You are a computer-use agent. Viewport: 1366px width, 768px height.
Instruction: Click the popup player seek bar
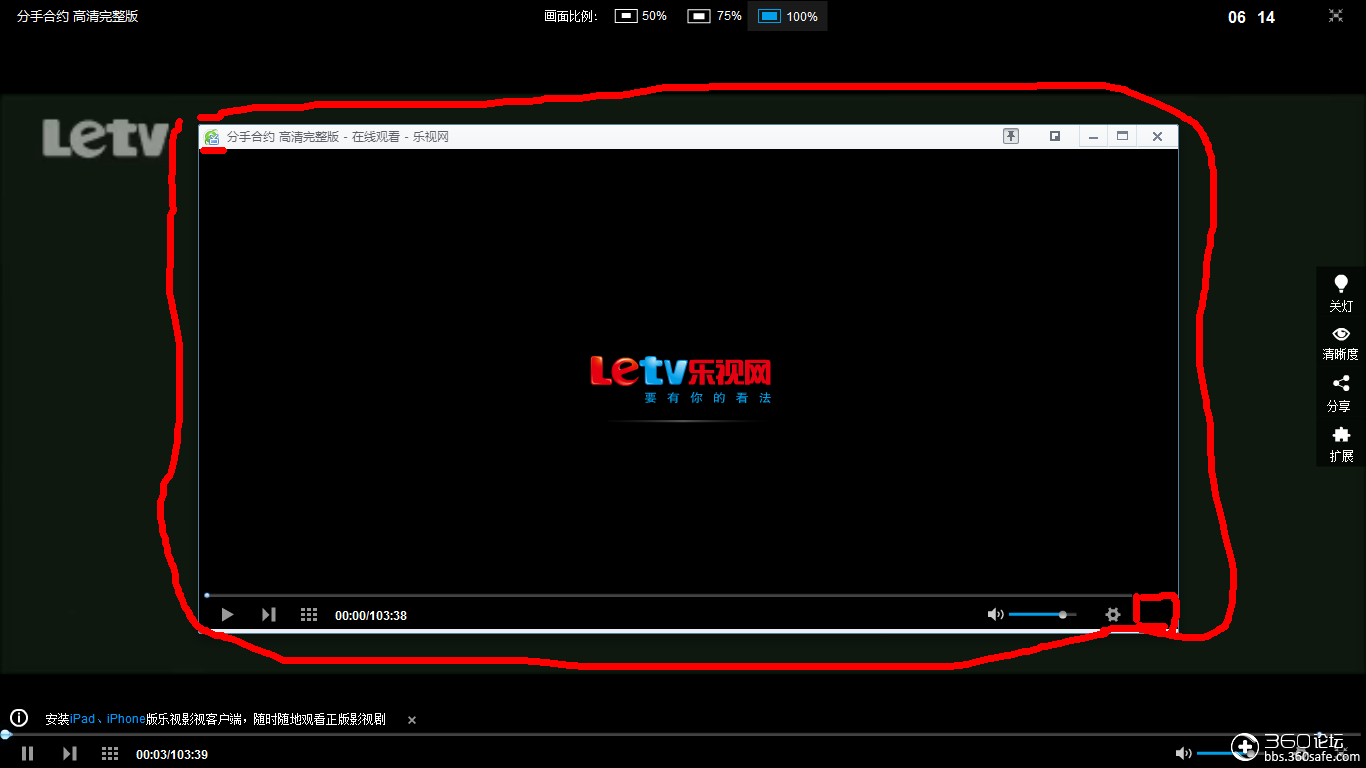pos(668,595)
